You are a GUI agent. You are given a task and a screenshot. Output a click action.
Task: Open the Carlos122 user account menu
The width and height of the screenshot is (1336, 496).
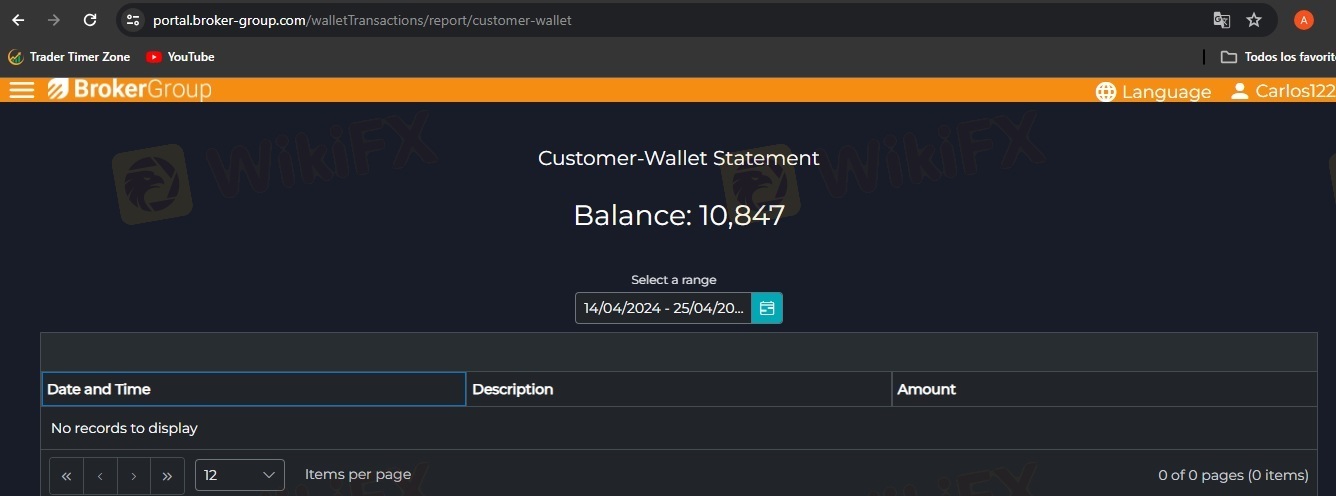click(1283, 91)
